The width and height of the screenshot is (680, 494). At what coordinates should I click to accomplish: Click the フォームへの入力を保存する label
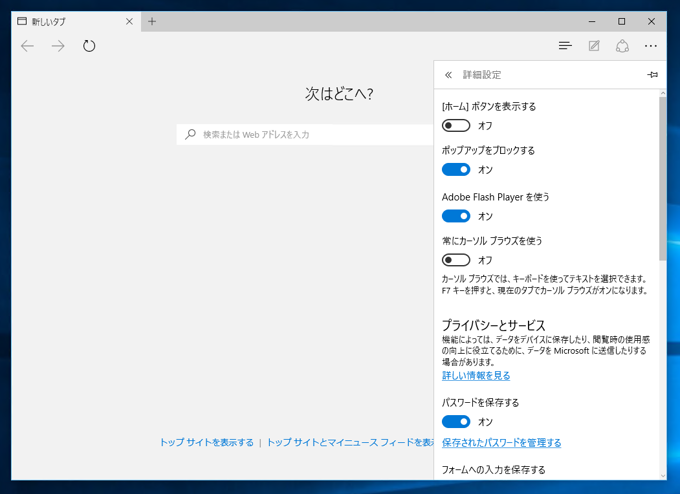[494, 470]
